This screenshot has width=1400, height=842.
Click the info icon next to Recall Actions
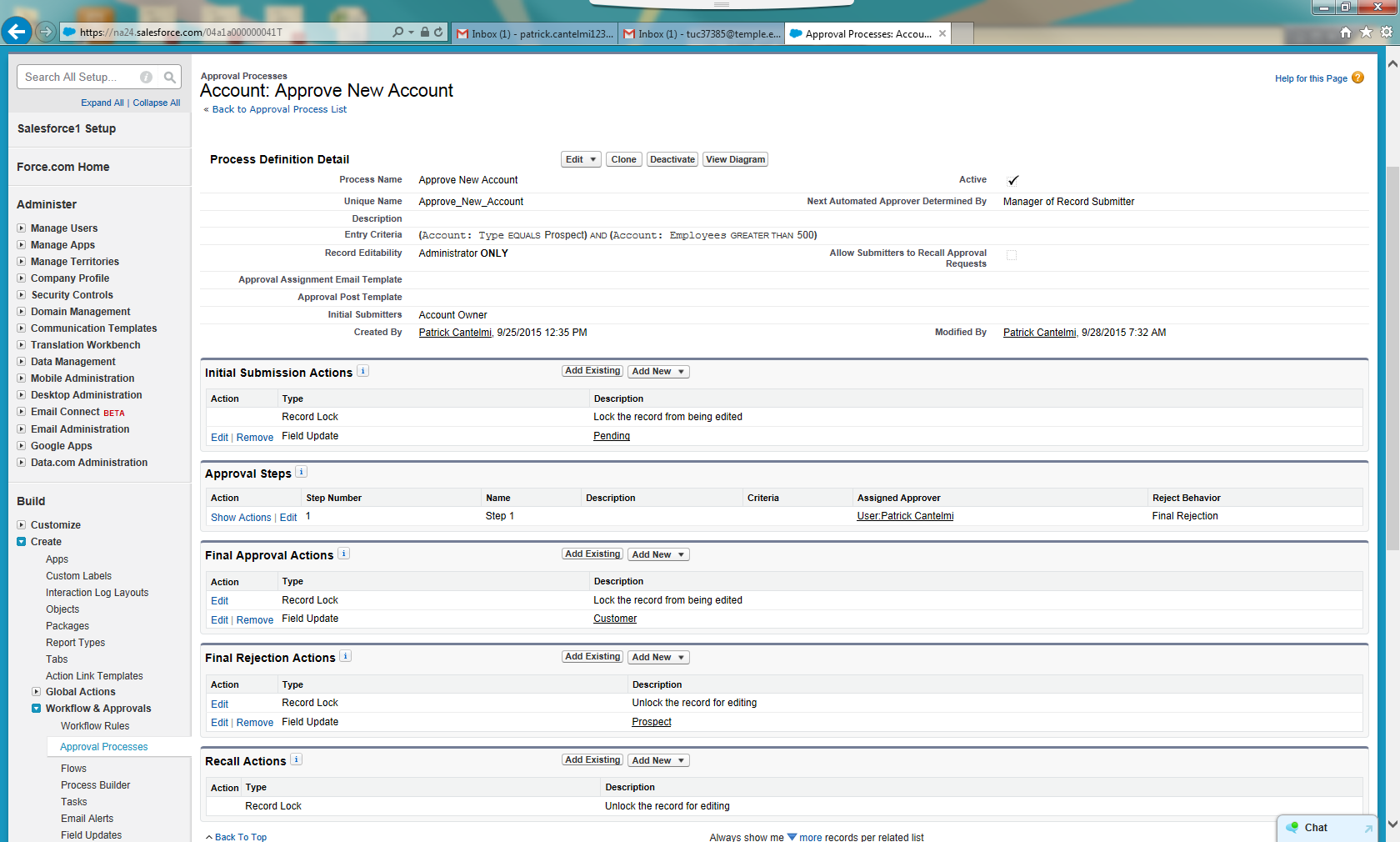click(296, 759)
